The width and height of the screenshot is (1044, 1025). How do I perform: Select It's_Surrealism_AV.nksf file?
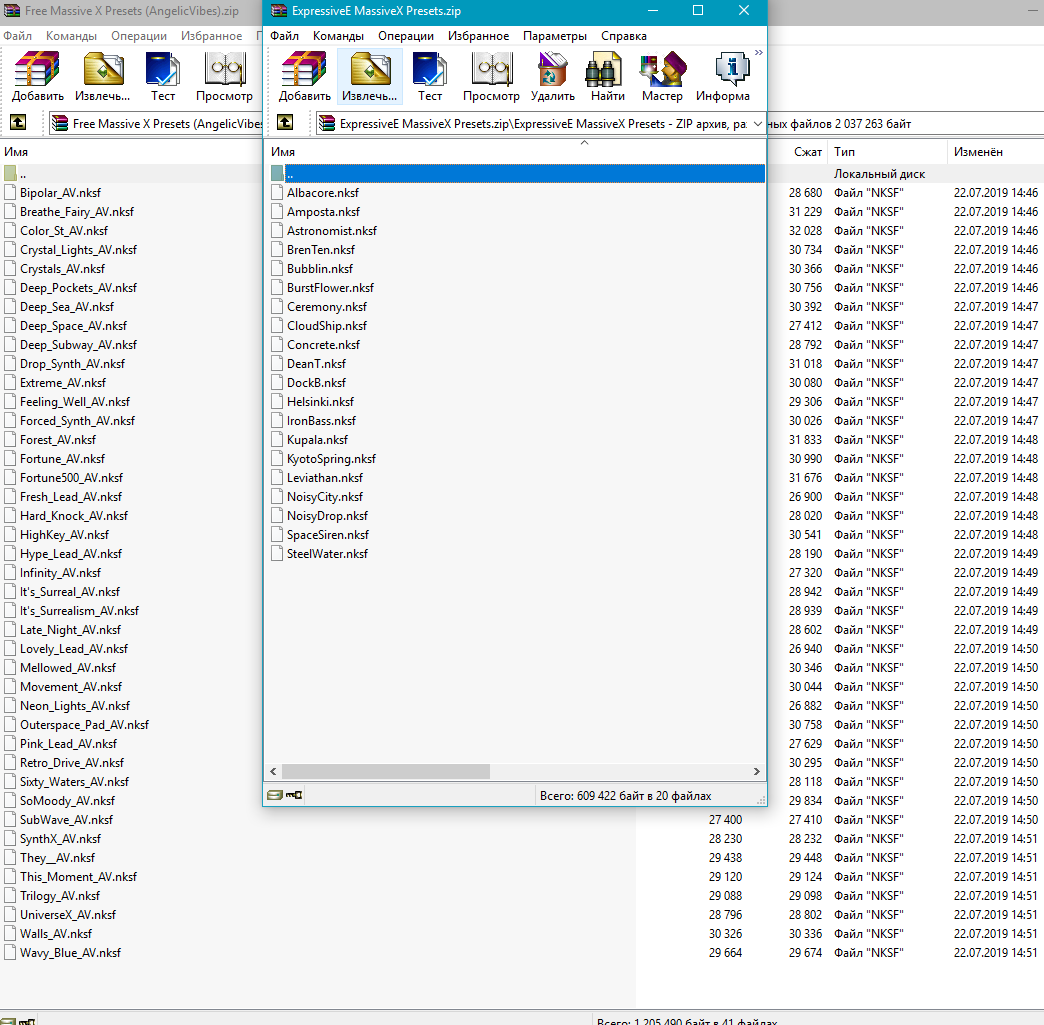point(79,611)
